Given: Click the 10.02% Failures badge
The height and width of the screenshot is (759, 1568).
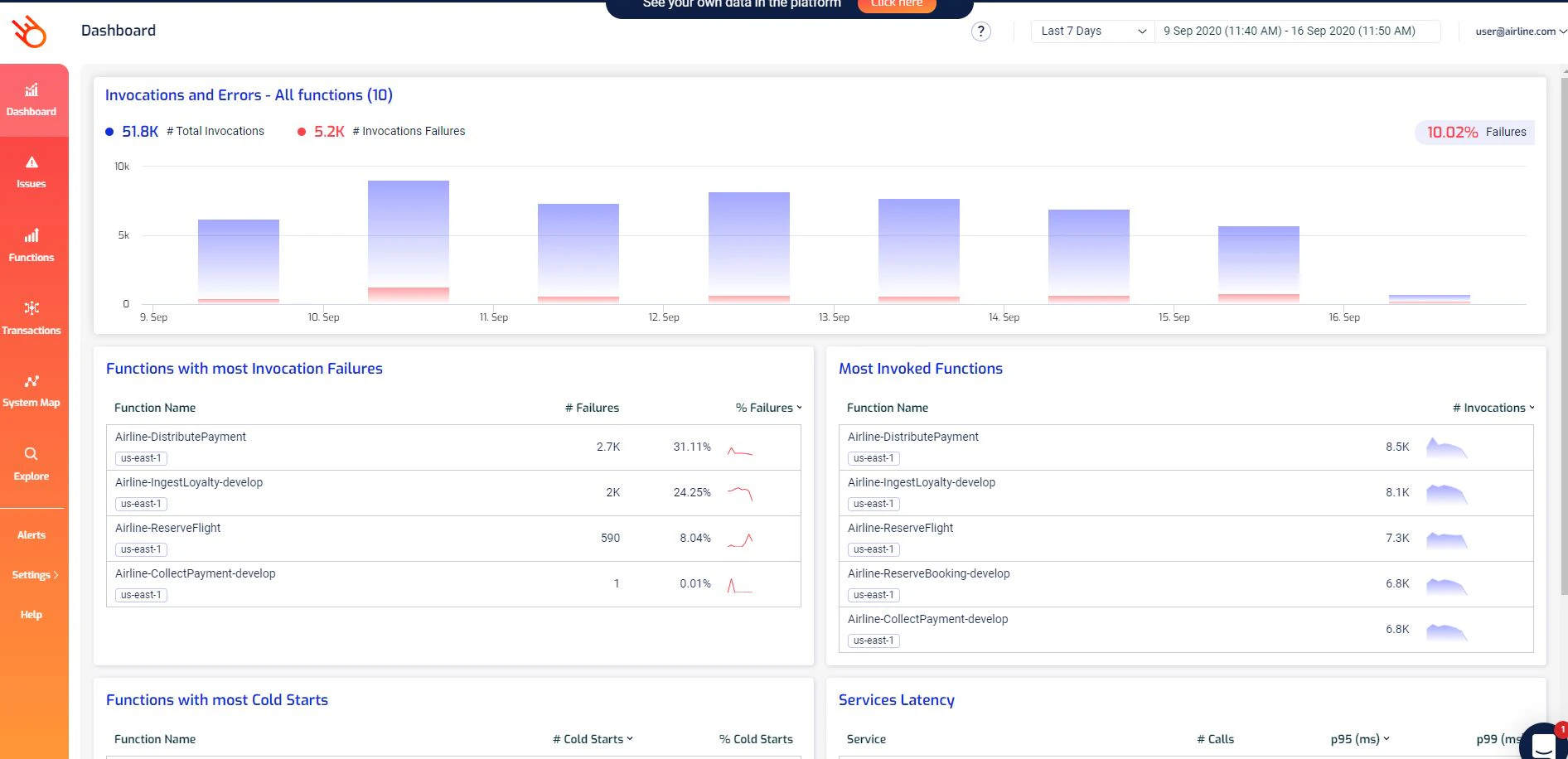Looking at the screenshot, I should point(1475,133).
